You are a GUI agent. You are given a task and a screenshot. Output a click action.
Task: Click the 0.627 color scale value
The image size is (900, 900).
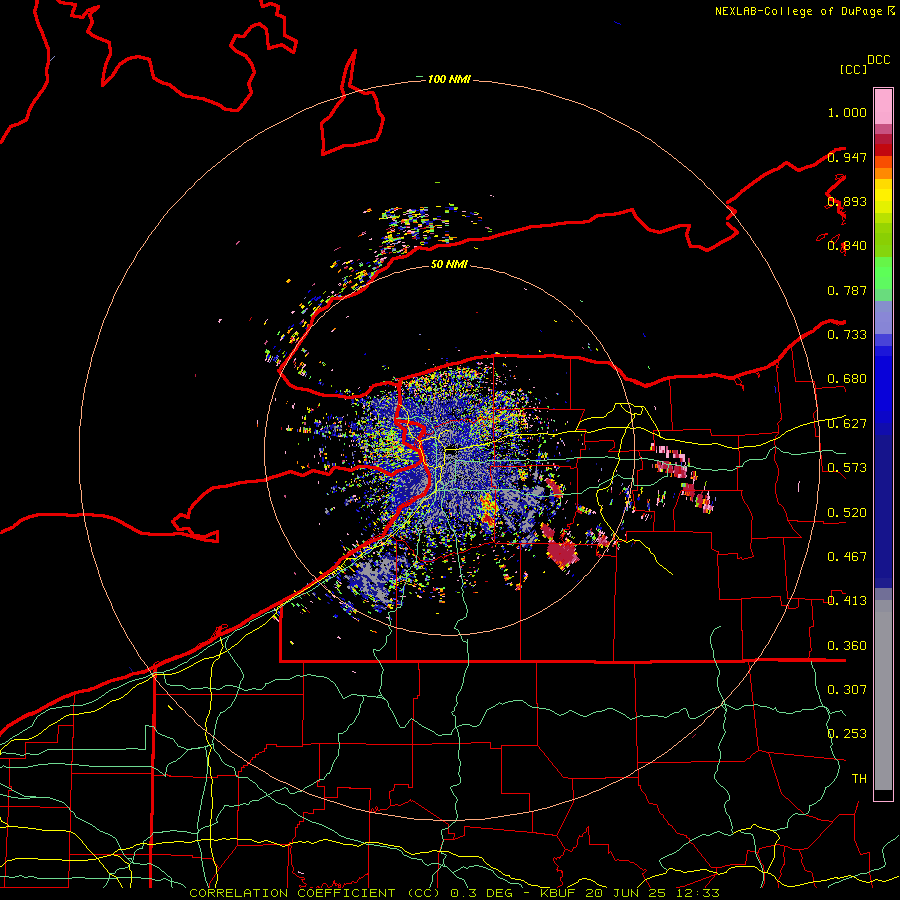[x=847, y=424]
